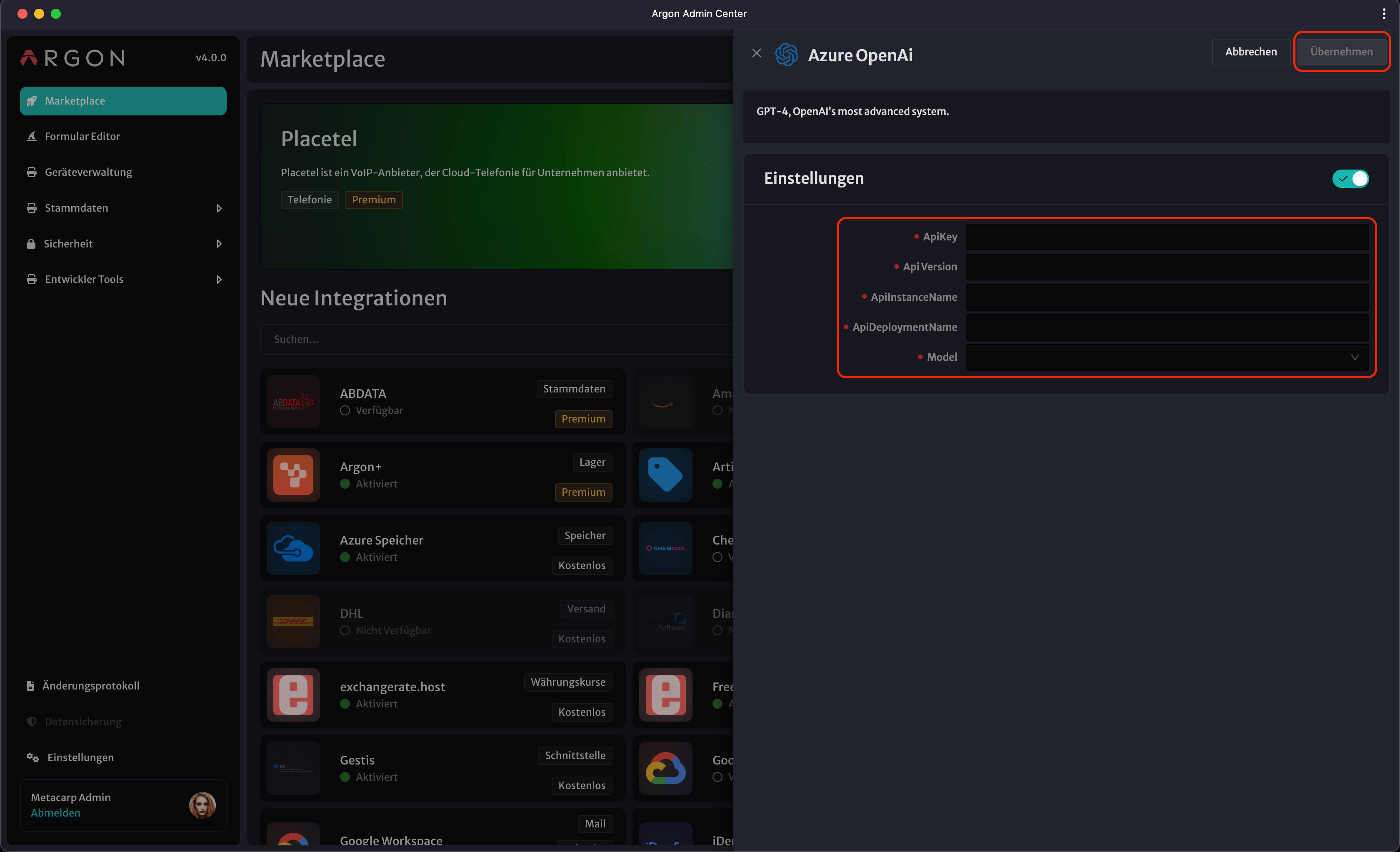Focus the ApiDeploymentName input field
The image size is (1400, 852).
pos(1167,327)
